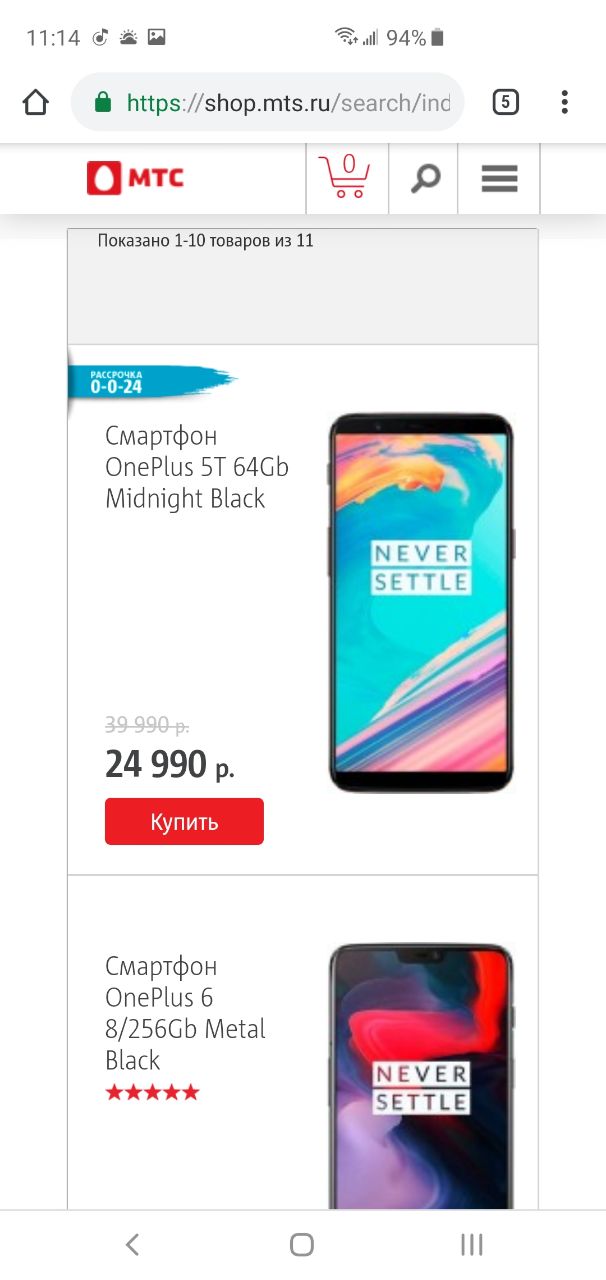Expand the hamburger site menu
606x1280 pixels.
[499, 179]
